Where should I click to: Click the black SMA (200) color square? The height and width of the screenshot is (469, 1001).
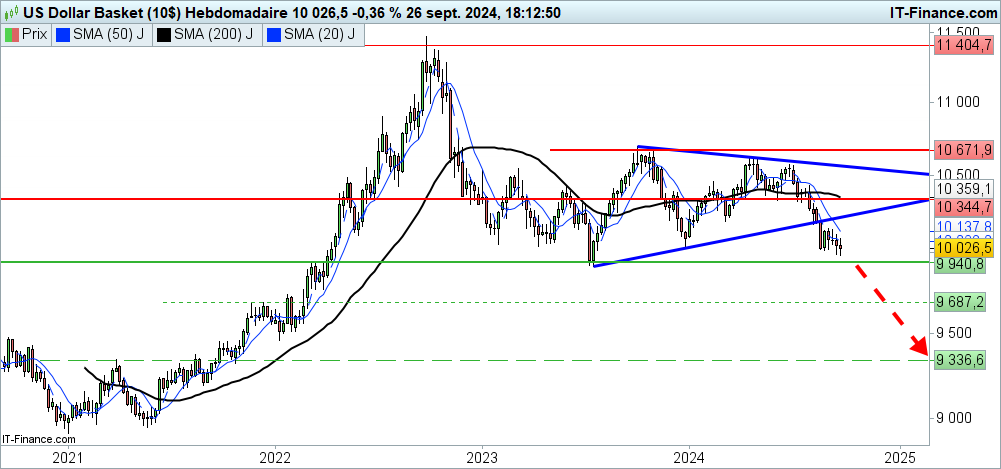[165, 35]
